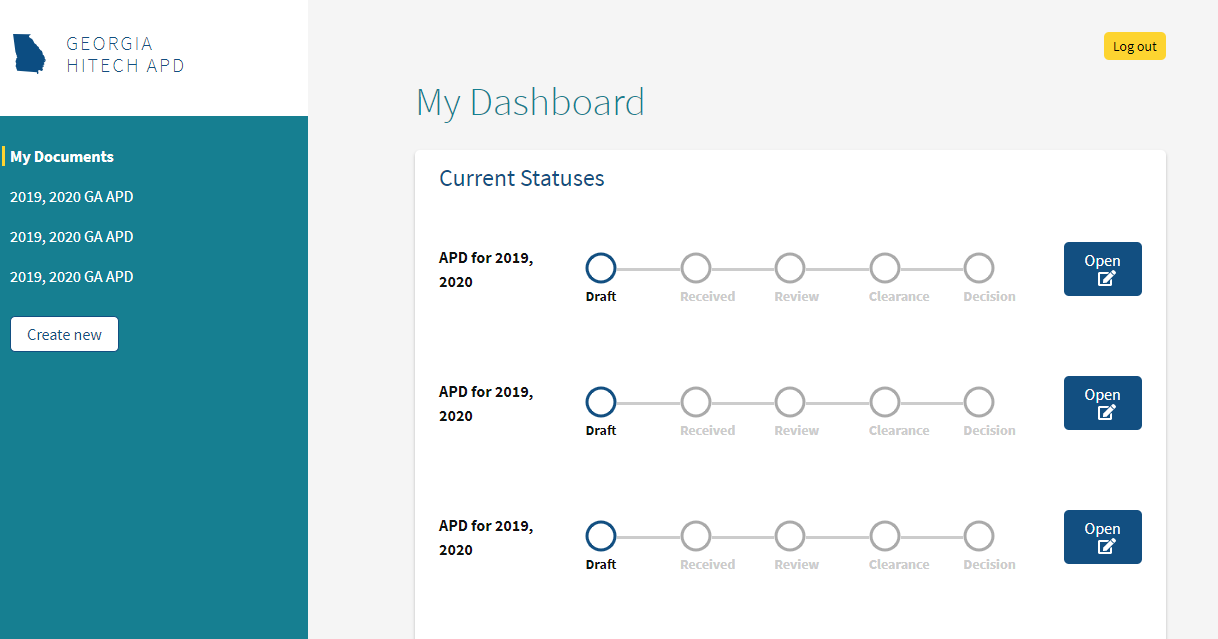The image size is (1218, 639).
Task: Click the edit pencil icon on the second Open button
Action: [x=1104, y=411]
